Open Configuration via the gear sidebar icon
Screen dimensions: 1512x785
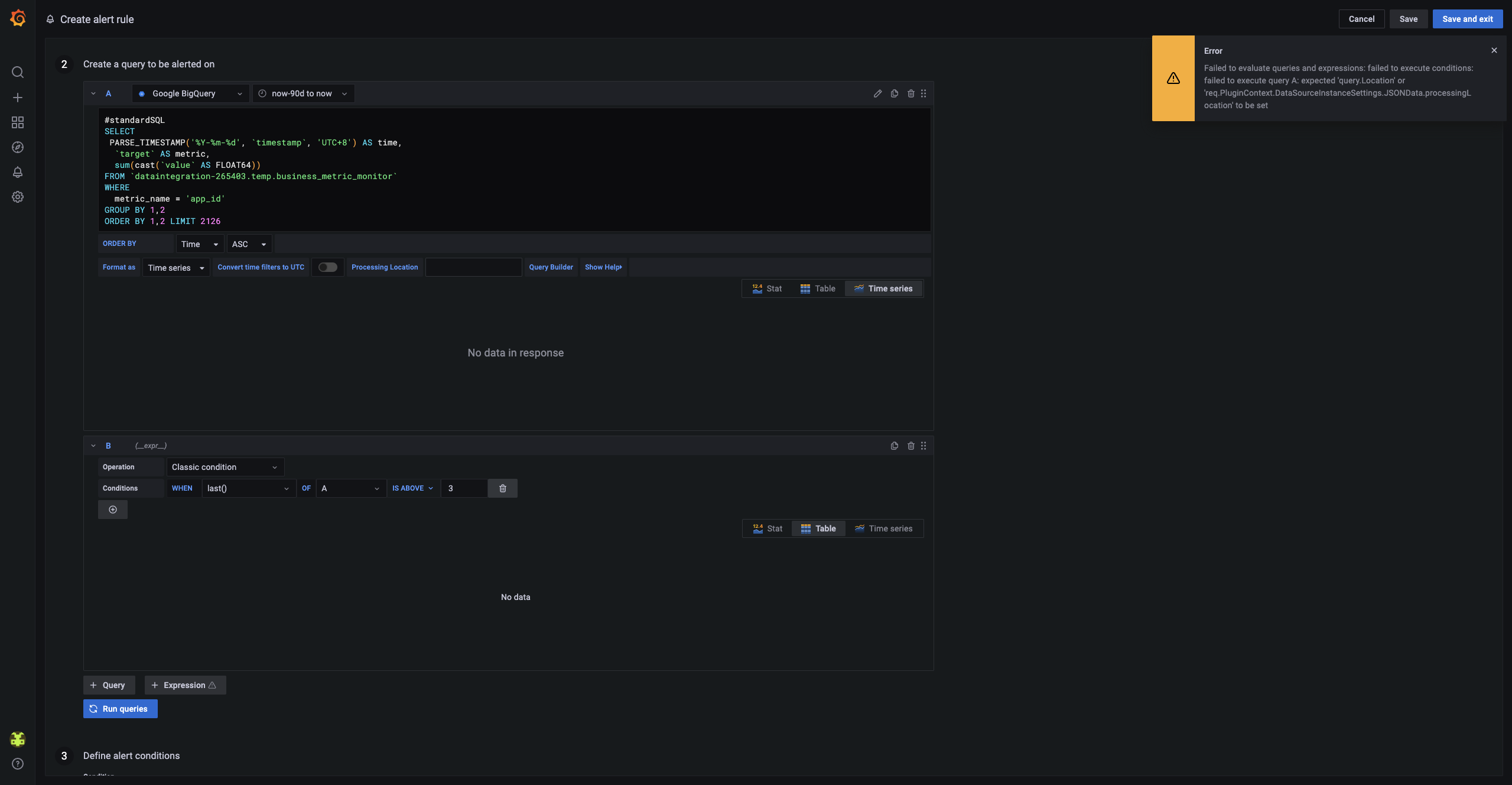pos(17,196)
